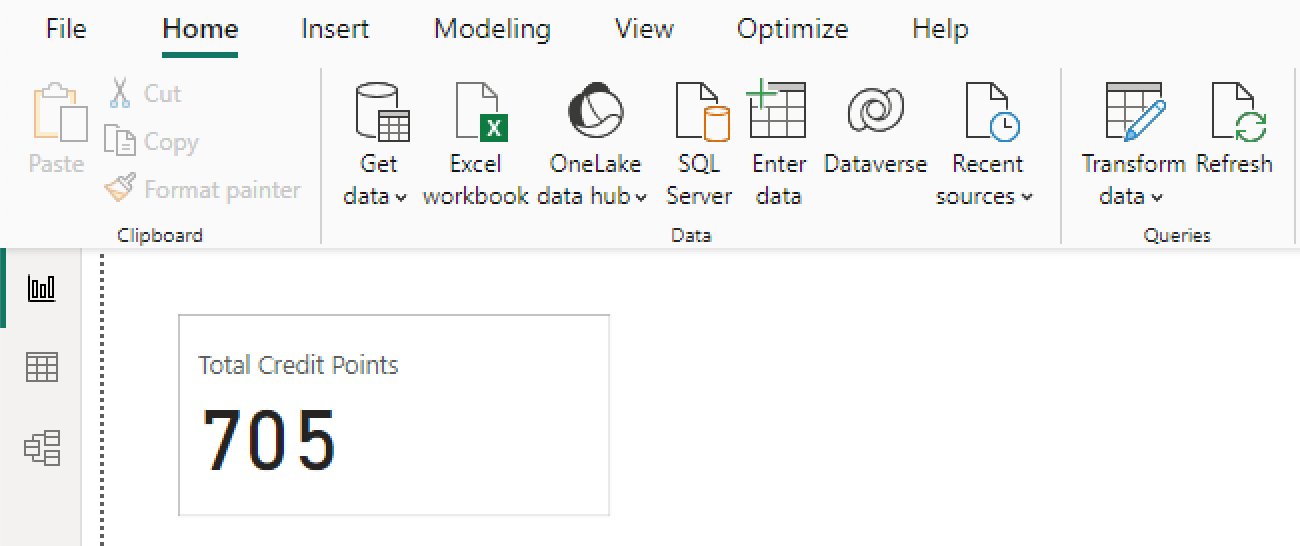The height and width of the screenshot is (546, 1300).
Task: Select the Total Credit Points card visual
Action: tap(394, 415)
